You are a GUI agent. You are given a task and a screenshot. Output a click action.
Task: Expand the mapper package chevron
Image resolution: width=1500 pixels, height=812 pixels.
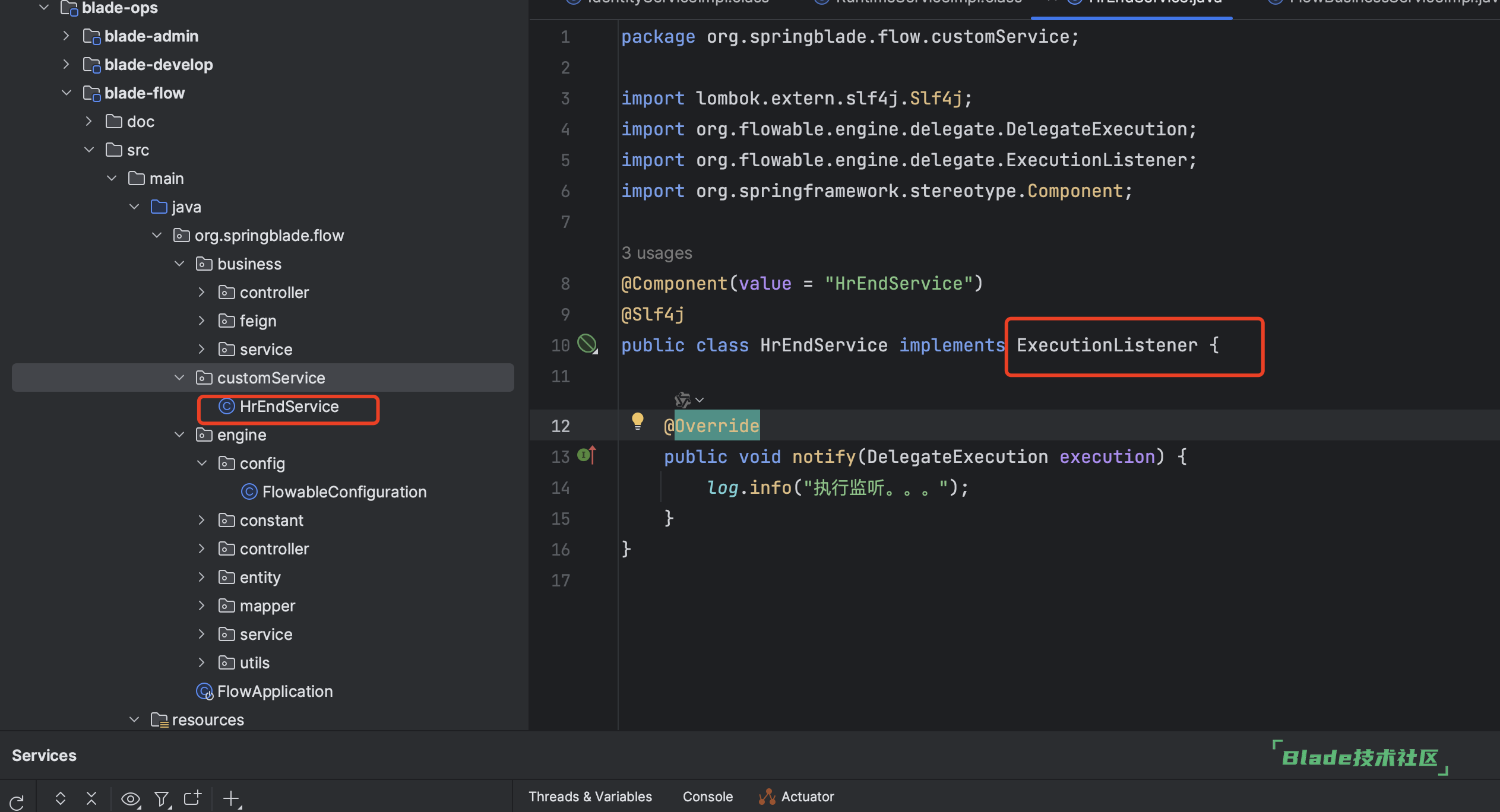pyautogui.click(x=201, y=606)
